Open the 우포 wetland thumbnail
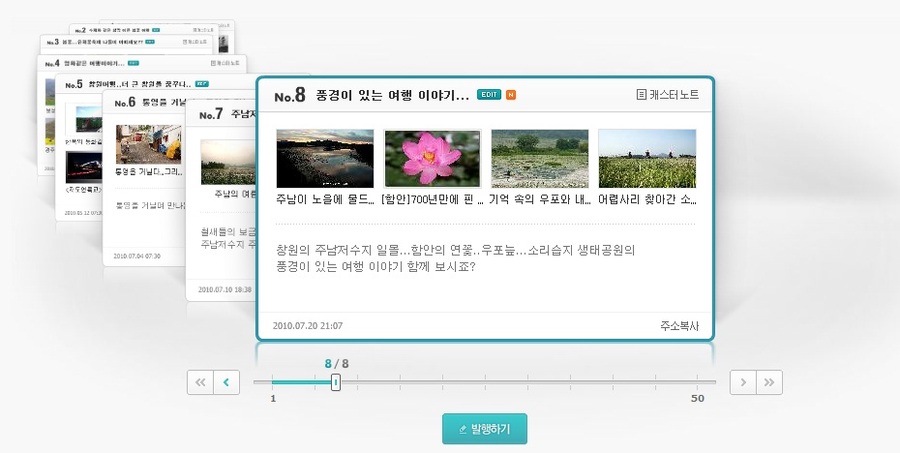This screenshot has height=453, width=900. 540,158
